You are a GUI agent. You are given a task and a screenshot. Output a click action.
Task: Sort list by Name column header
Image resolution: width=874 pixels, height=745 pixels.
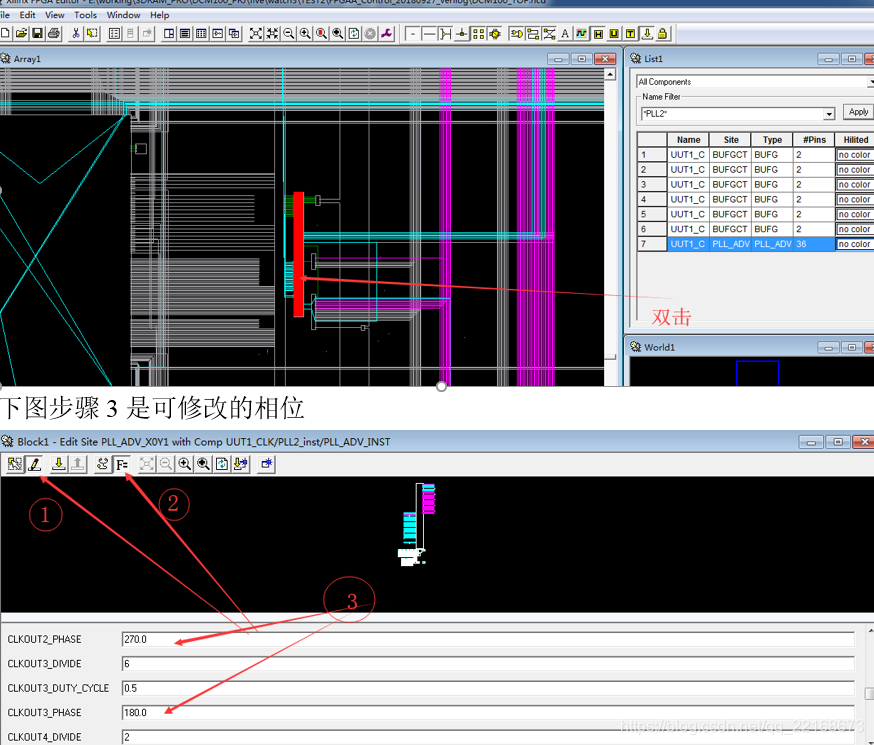click(x=688, y=140)
